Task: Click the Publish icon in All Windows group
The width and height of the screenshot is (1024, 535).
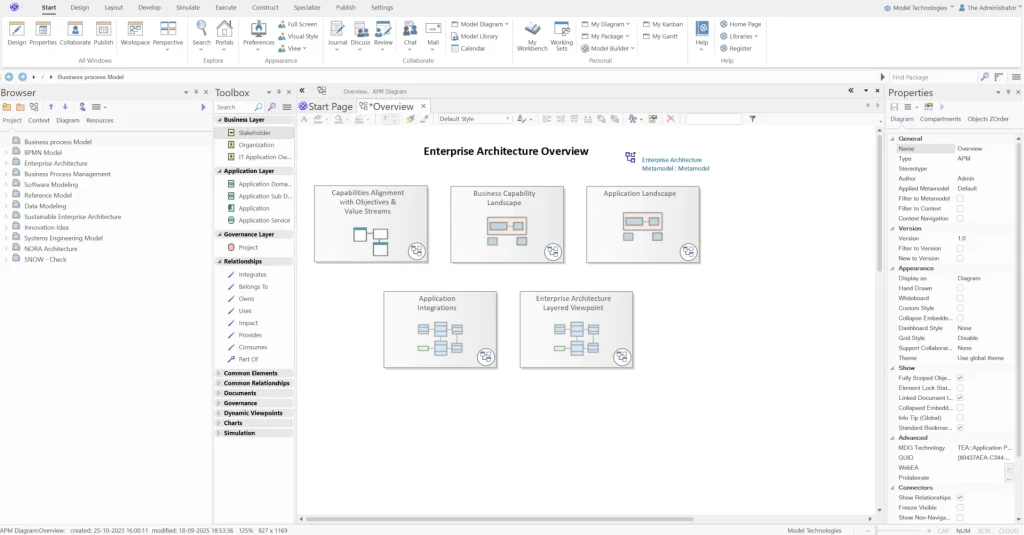Action: click(x=103, y=33)
